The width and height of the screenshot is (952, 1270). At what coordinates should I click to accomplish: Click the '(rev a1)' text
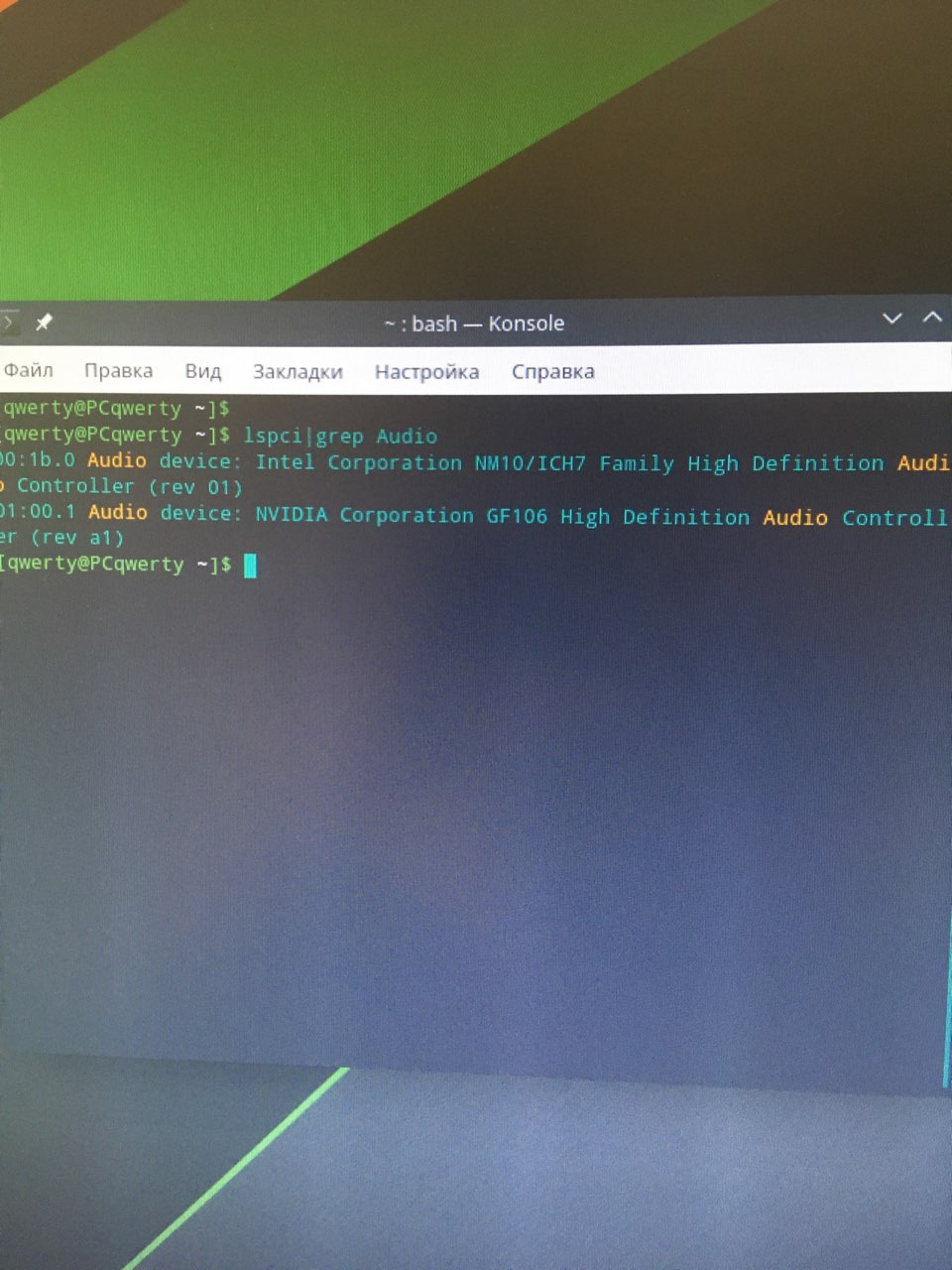[x=77, y=538]
